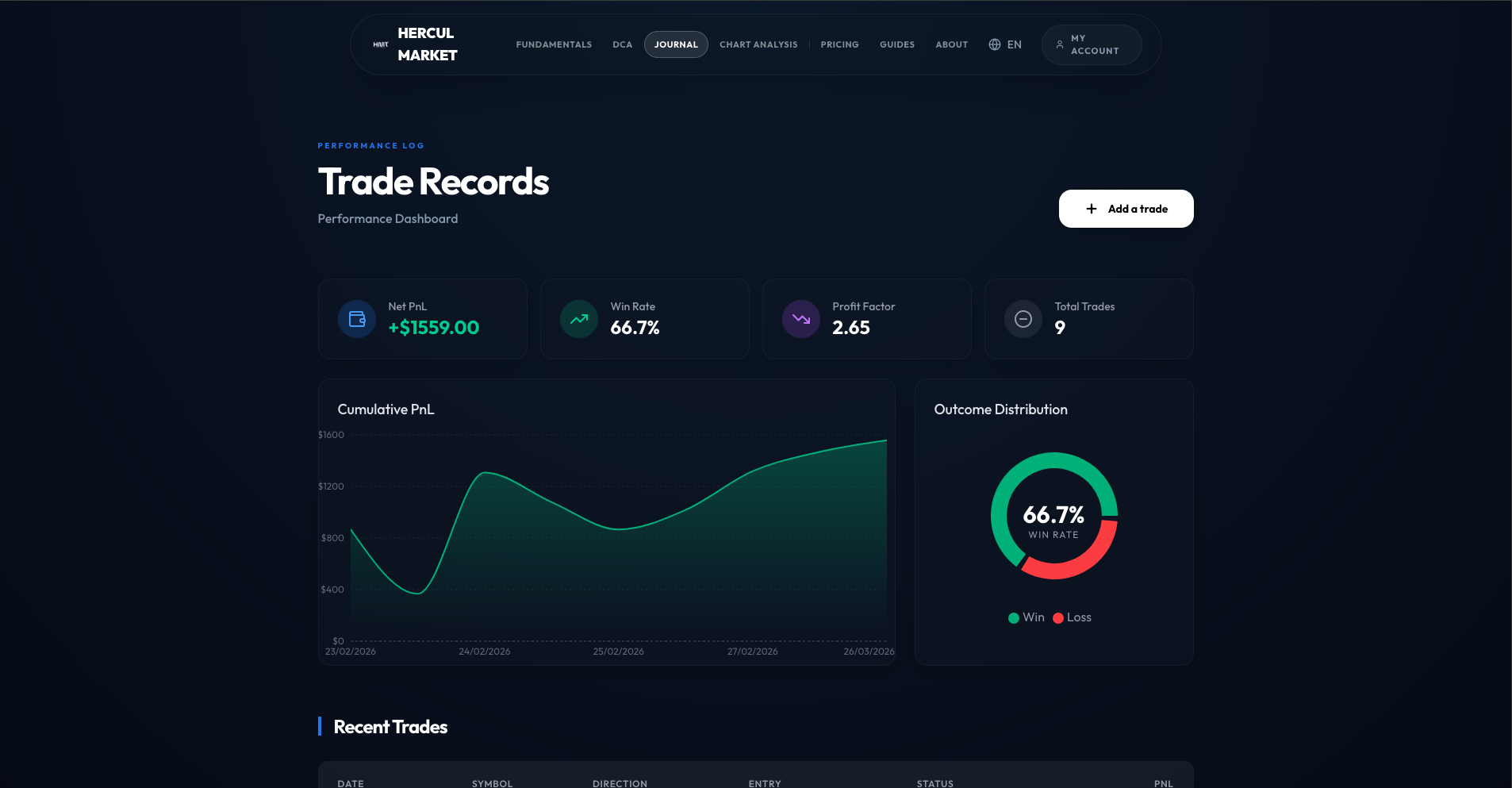Click the 26/03/2026 axis date label
1512x788 pixels.
[x=869, y=652]
